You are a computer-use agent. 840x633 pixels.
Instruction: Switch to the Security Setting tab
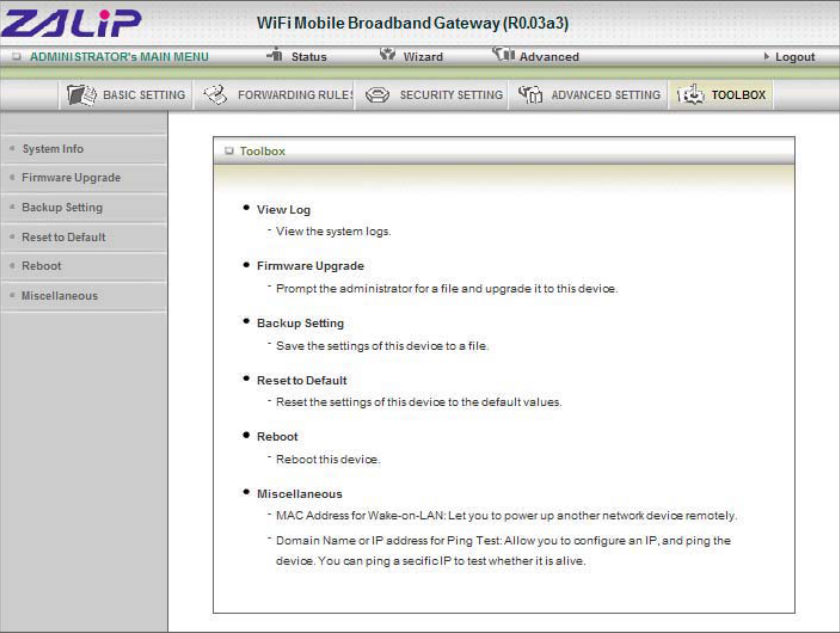coord(432,95)
